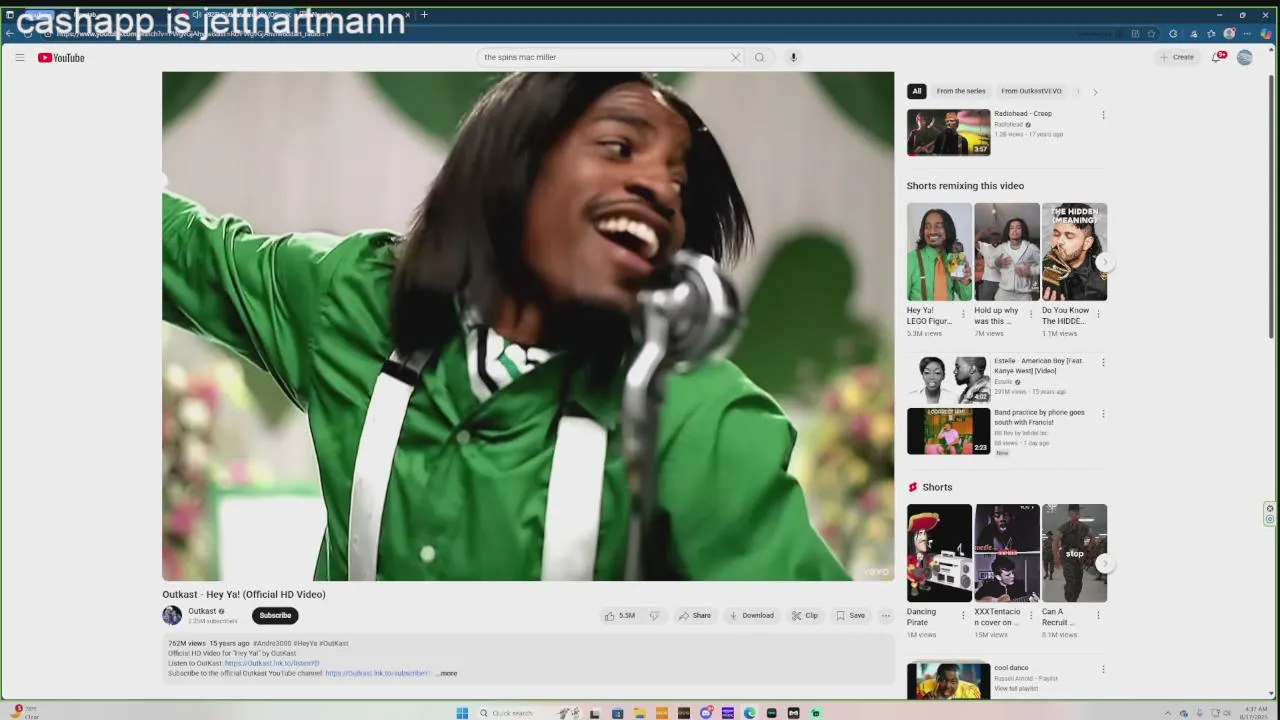
Task: Open the Outkast subscribe channel link
Action: (x=379, y=673)
